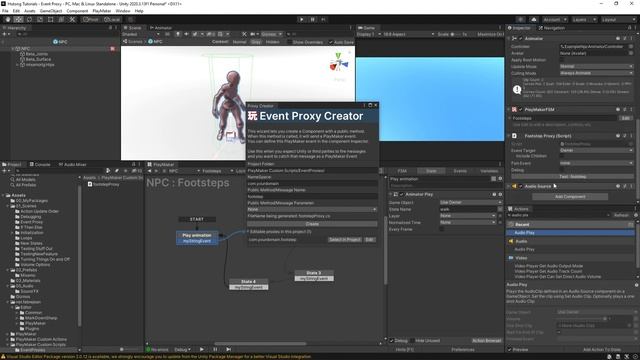Select the Hidden context option
Screen dimensions: 640x360
[272, 42]
